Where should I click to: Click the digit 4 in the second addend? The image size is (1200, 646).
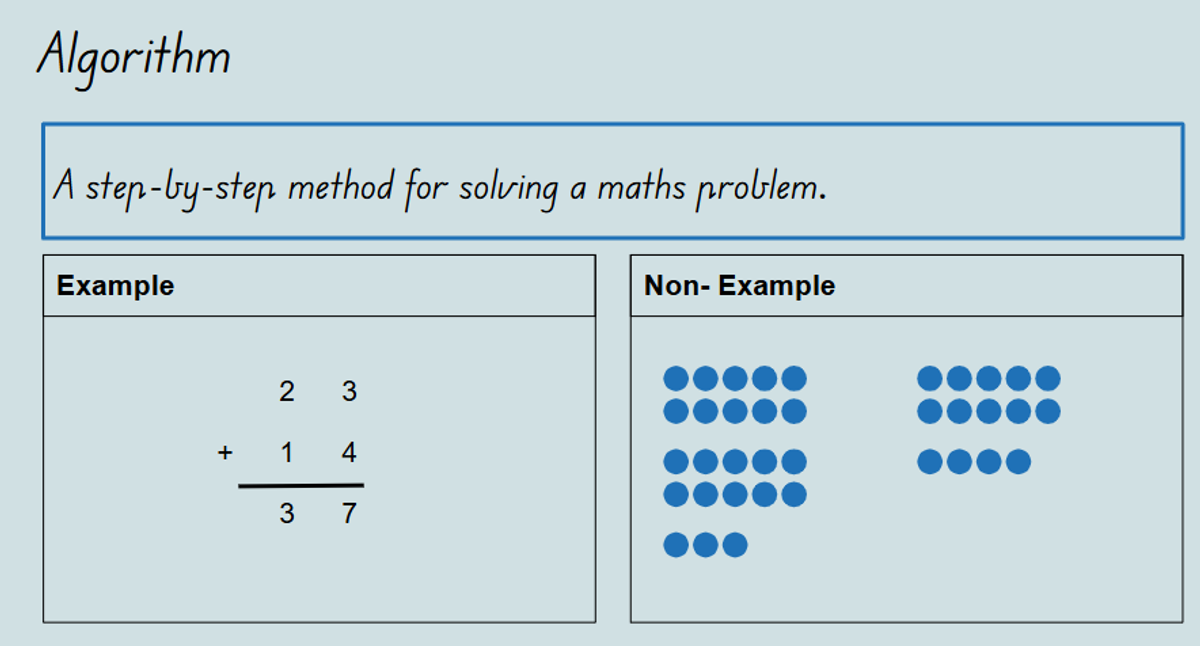[349, 453]
